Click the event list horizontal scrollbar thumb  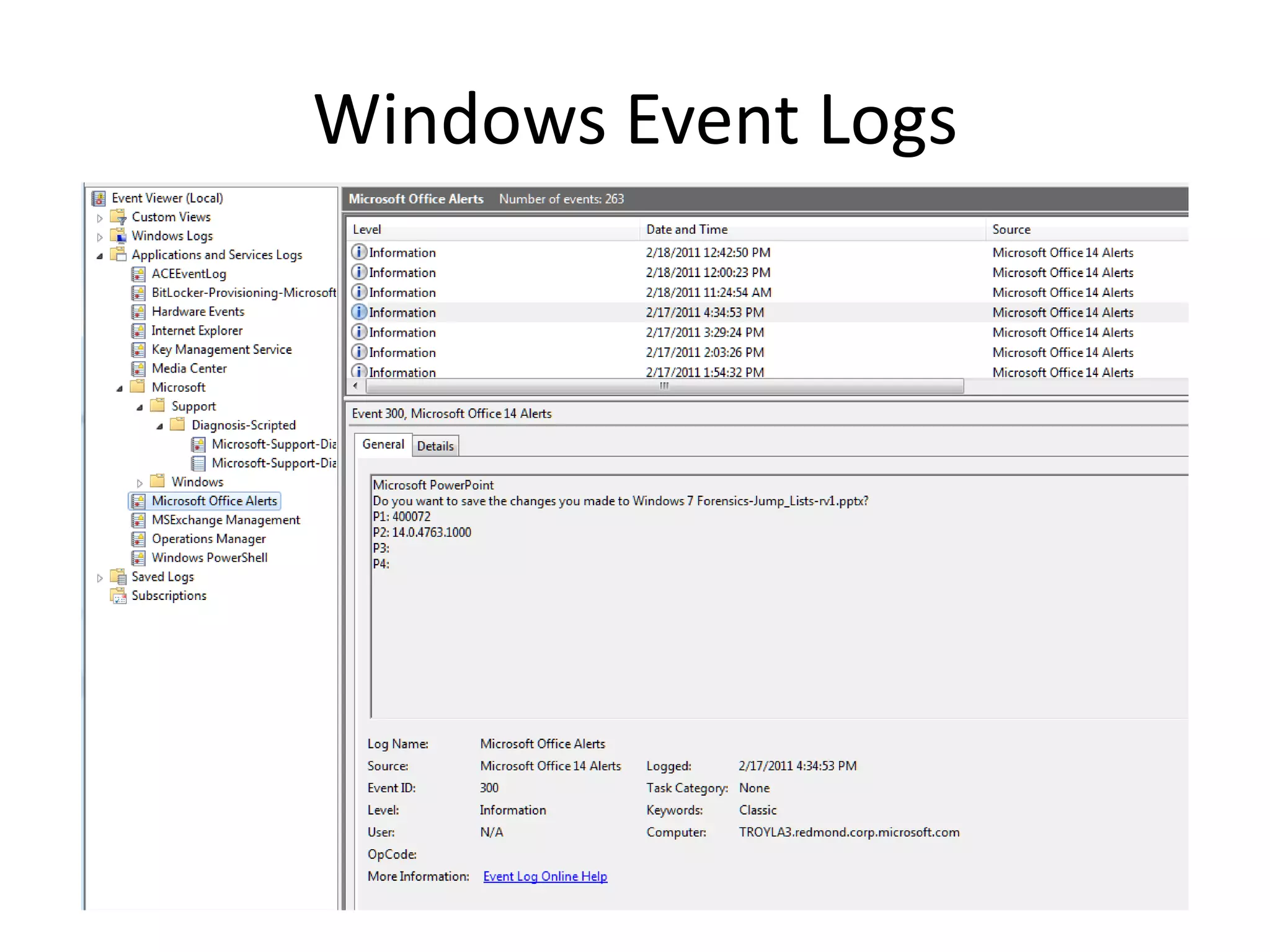665,386
